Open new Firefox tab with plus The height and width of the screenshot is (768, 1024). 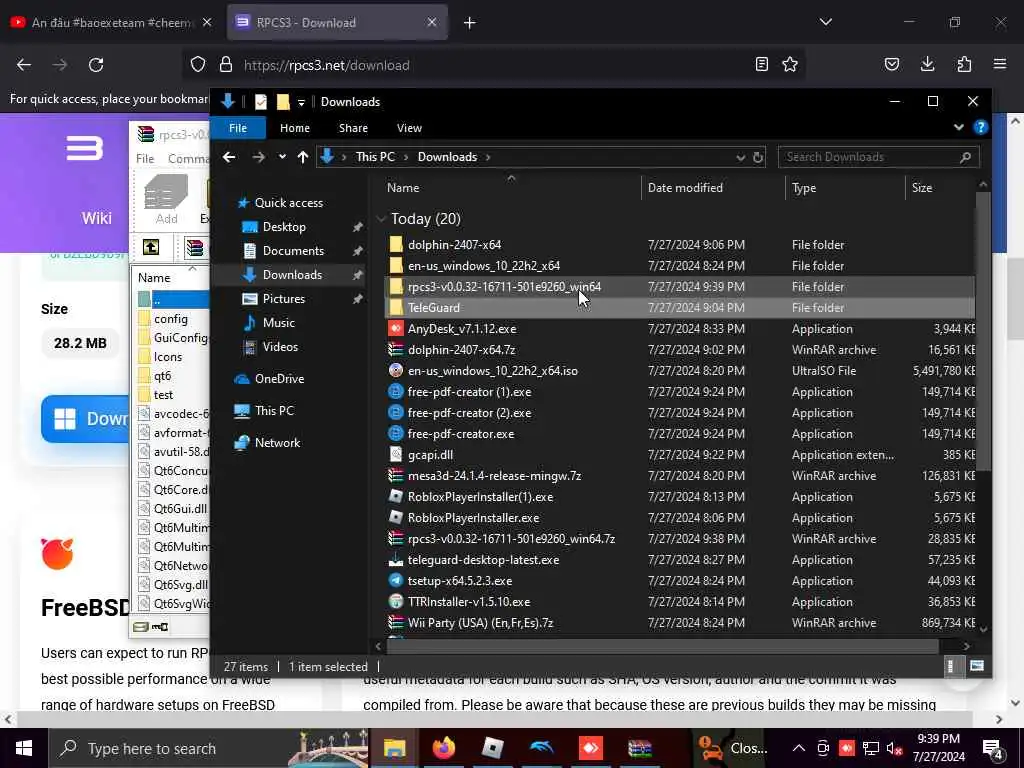(470, 23)
